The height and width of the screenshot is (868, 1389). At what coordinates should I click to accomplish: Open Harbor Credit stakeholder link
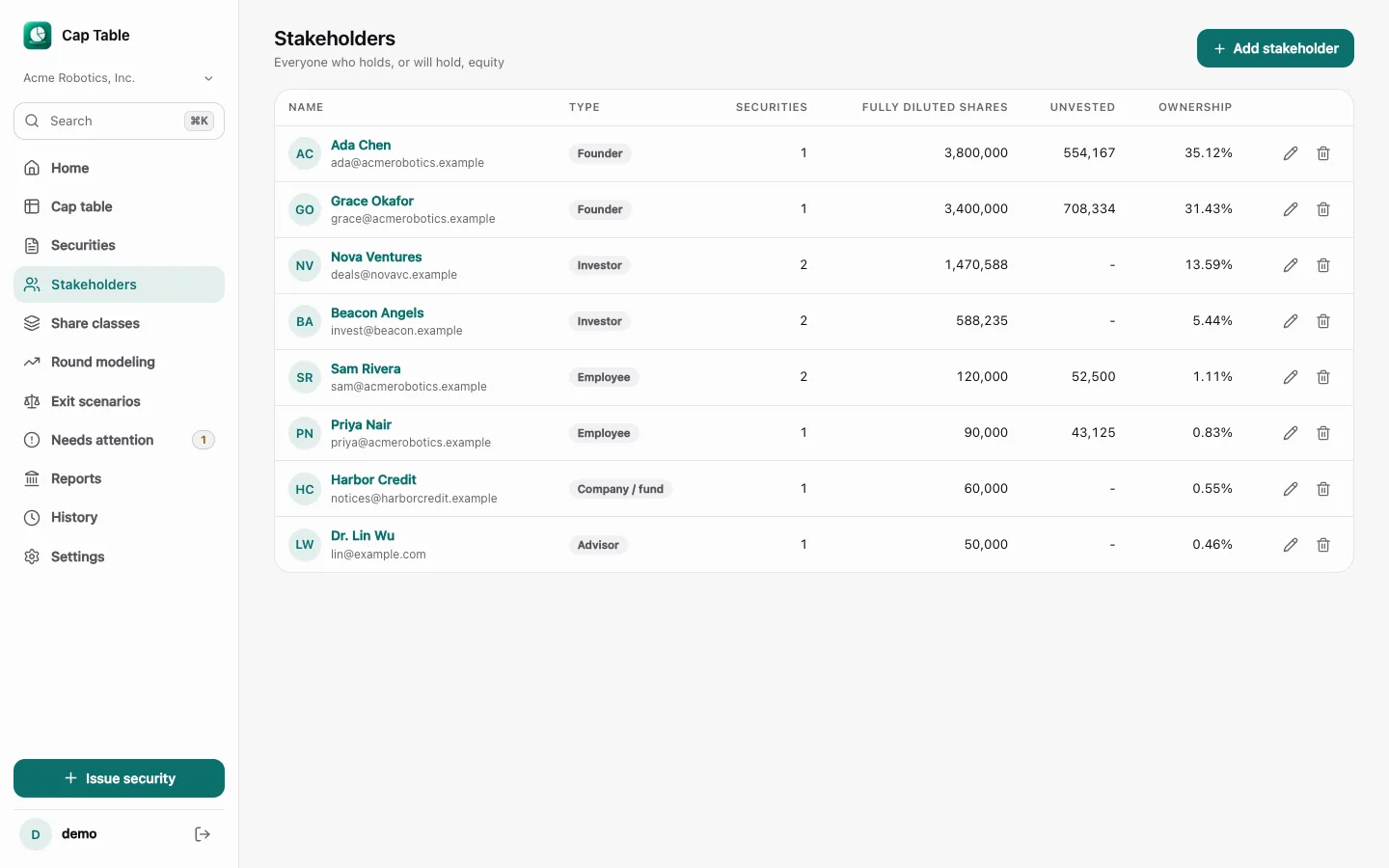tap(373, 479)
